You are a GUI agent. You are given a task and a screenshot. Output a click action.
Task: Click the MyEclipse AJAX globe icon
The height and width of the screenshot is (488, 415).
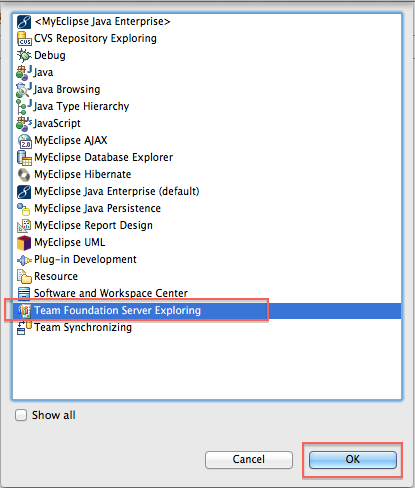(x=24, y=140)
